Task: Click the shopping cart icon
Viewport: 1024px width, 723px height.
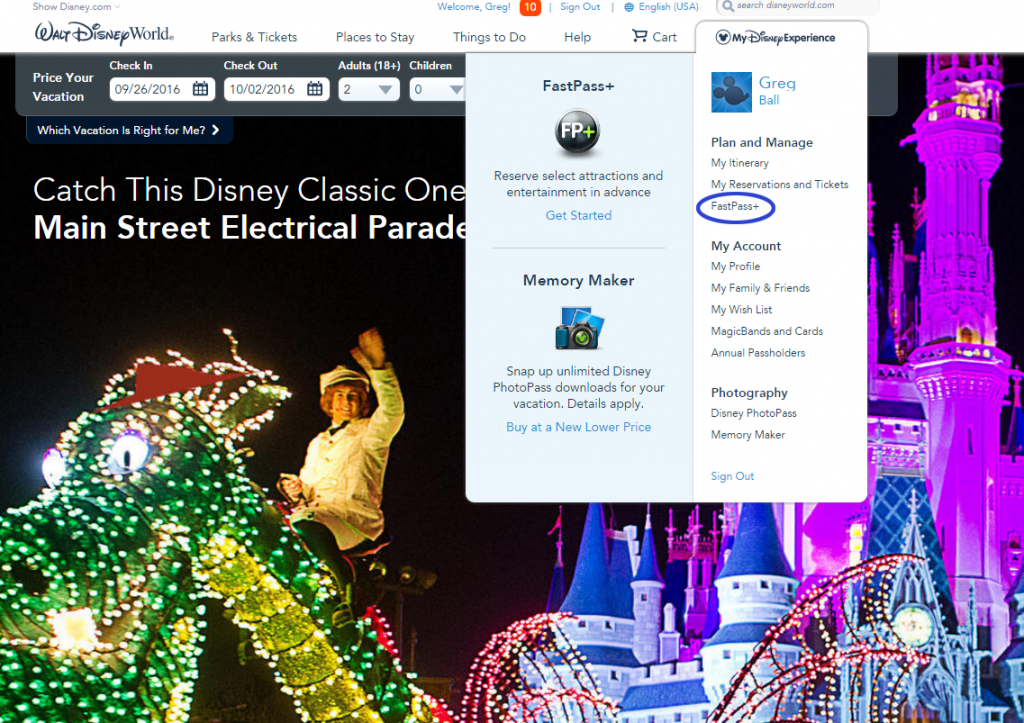Action: click(639, 36)
